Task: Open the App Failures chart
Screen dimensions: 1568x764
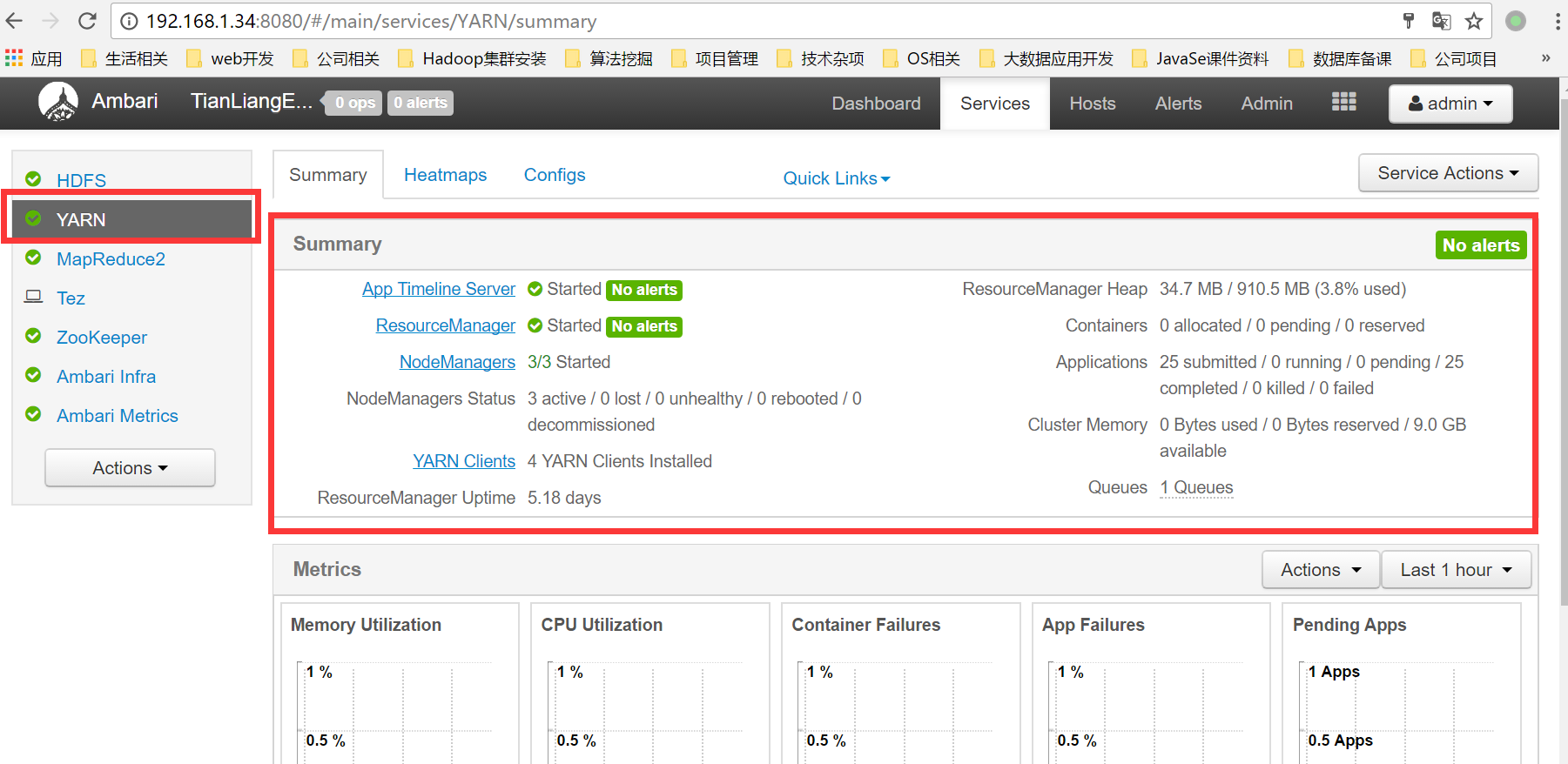Action: point(1151,684)
